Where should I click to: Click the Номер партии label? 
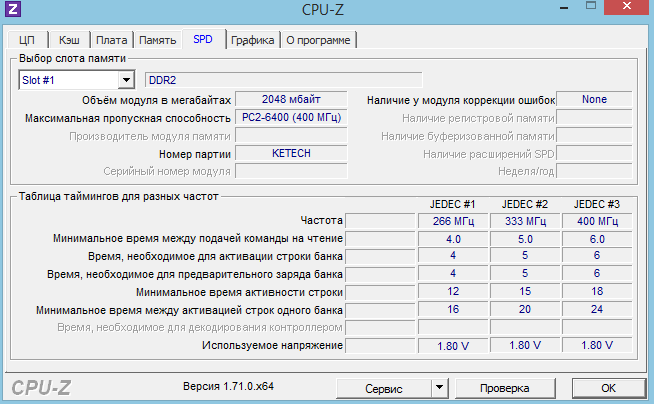pos(195,154)
